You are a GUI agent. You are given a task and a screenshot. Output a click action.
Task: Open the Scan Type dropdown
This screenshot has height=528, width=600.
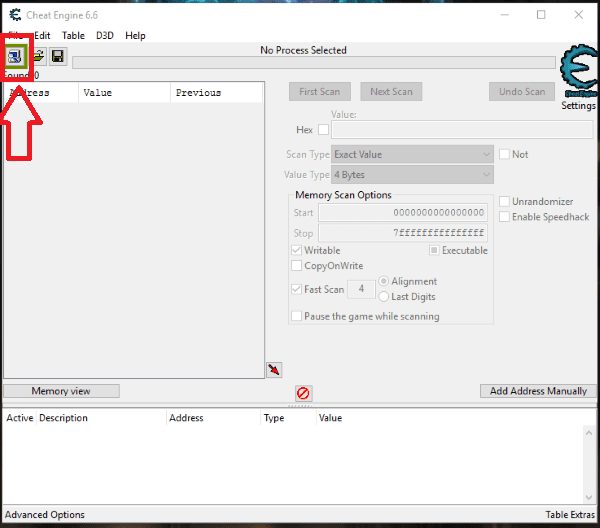tap(412, 154)
